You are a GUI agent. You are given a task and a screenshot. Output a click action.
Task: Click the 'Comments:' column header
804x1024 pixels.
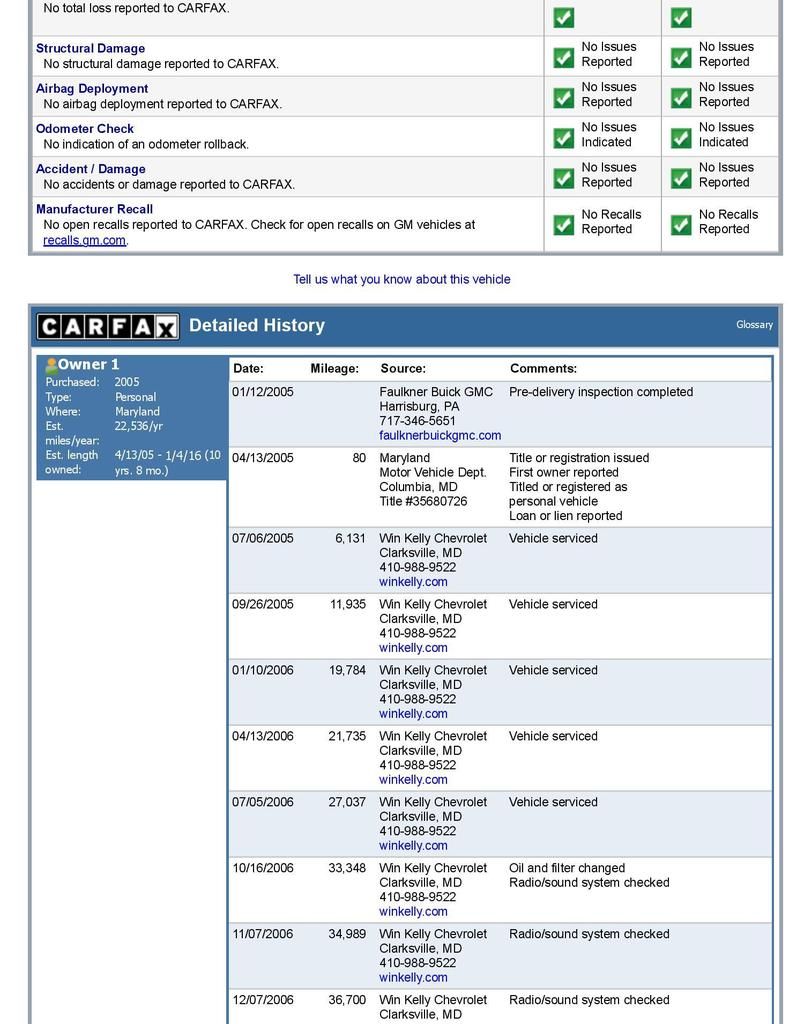pyautogui.click(x=543, y=369)
